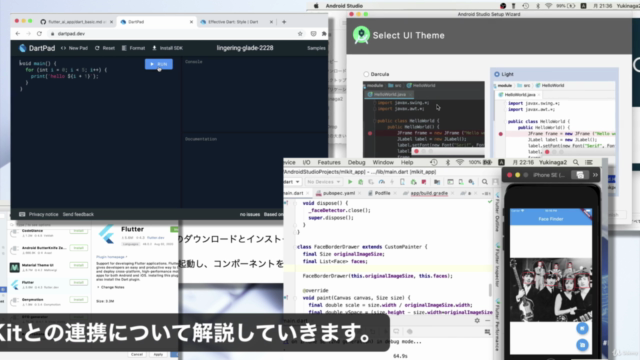Screen dimensions: 640x360
Task: Open the Debug menu
Action: click(x=356, y=162)
